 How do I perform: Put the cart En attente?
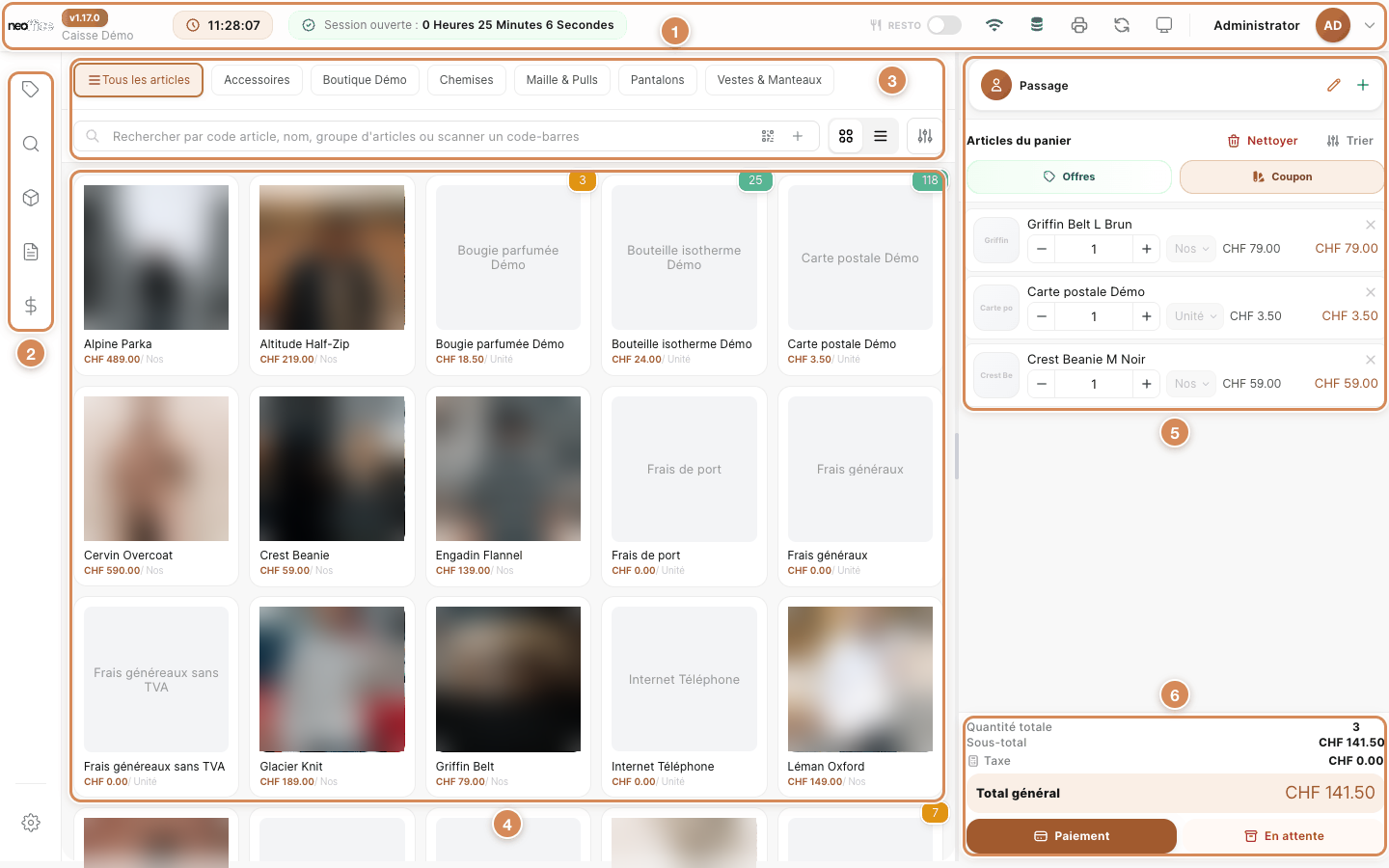click(x=1283, y=836)
